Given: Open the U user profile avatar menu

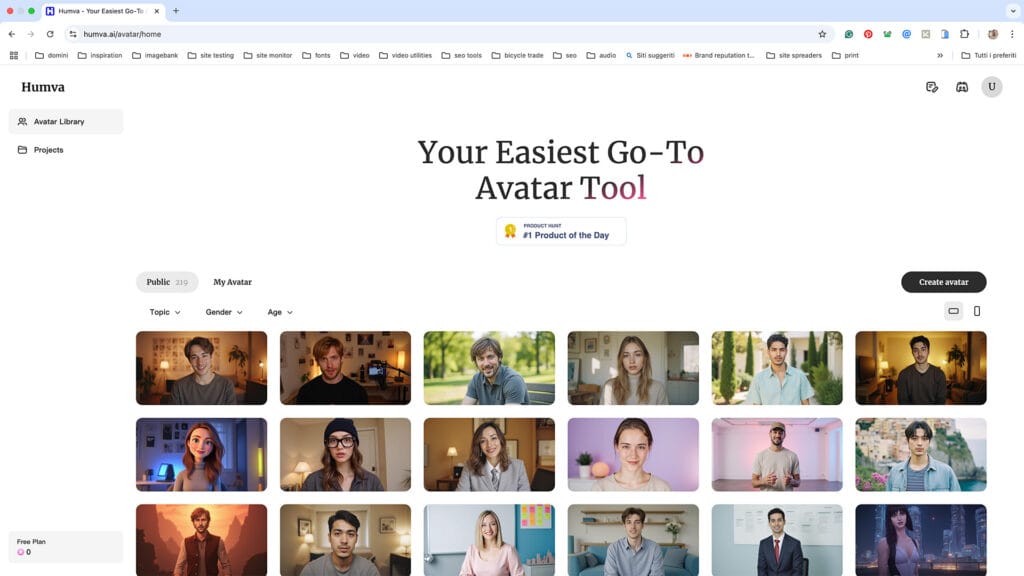Looking at the screenshot, I should tap(992, 87).
